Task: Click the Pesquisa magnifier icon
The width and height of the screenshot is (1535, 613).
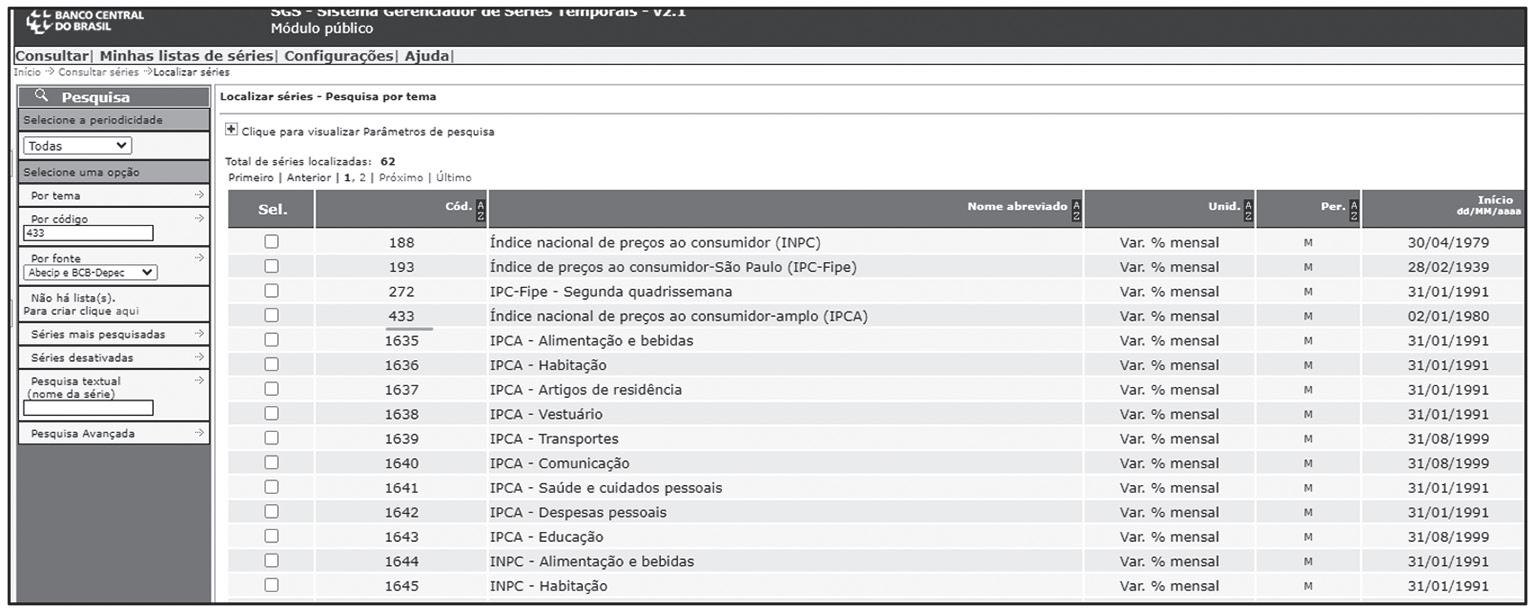Action: 41,96
